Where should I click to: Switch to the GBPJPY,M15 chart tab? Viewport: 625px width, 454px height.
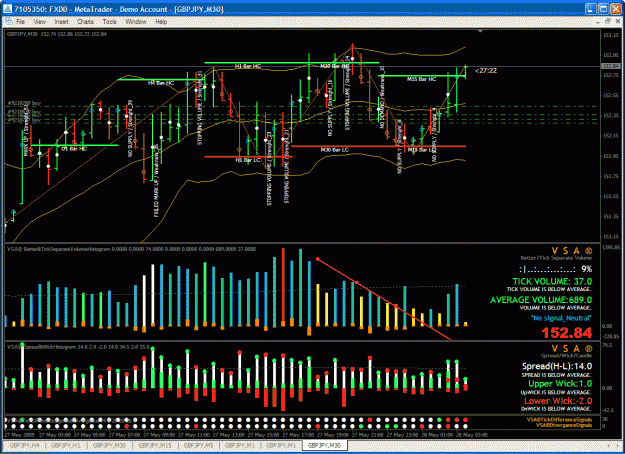tap(155, 445)
